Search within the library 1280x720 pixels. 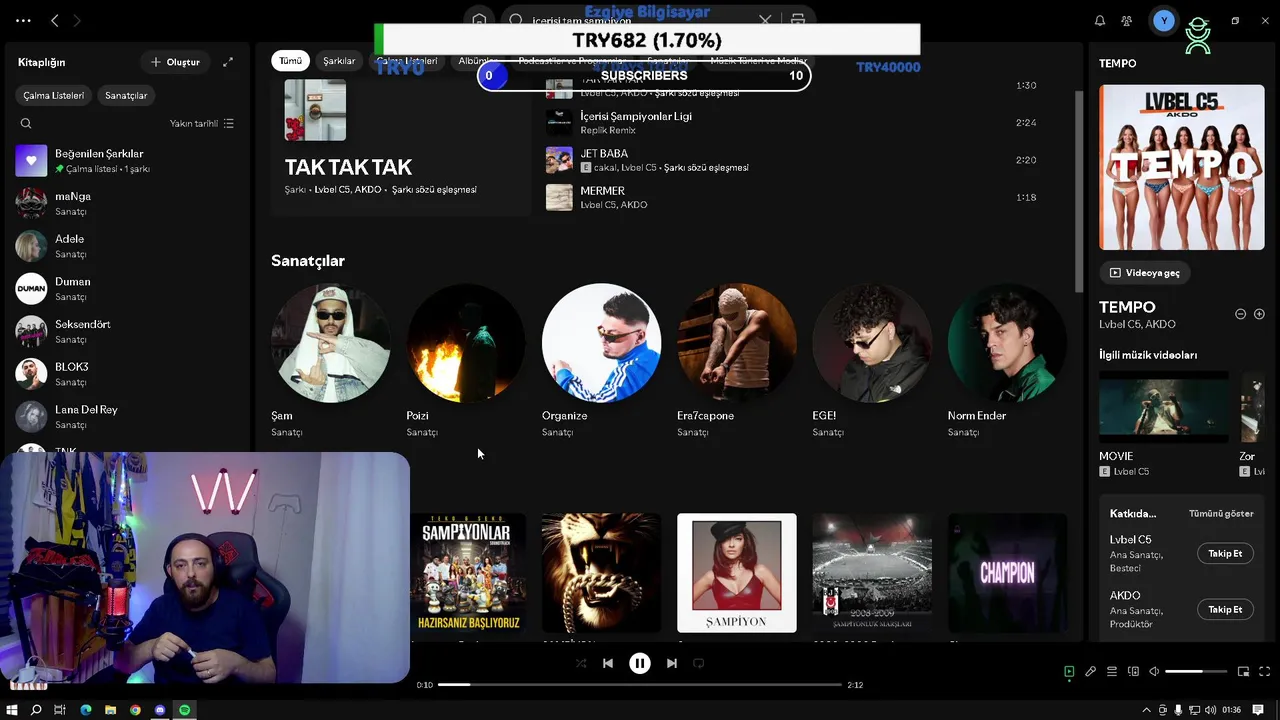[x=26, y=124]
